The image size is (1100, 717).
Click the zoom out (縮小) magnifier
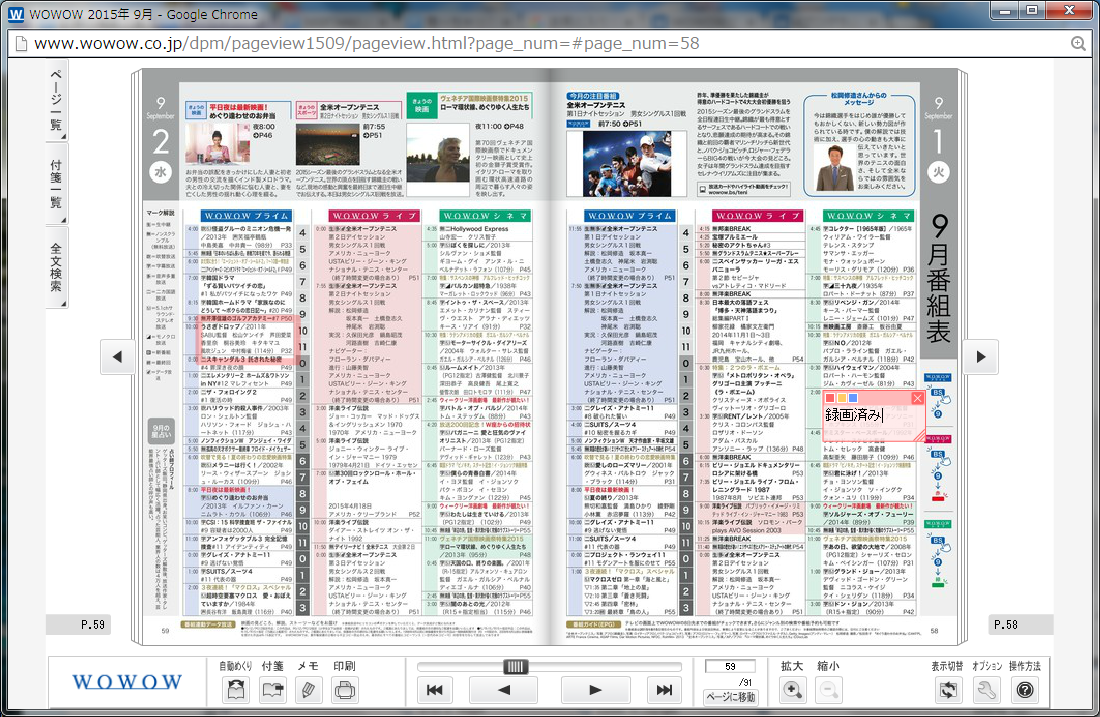coord(829,690)
